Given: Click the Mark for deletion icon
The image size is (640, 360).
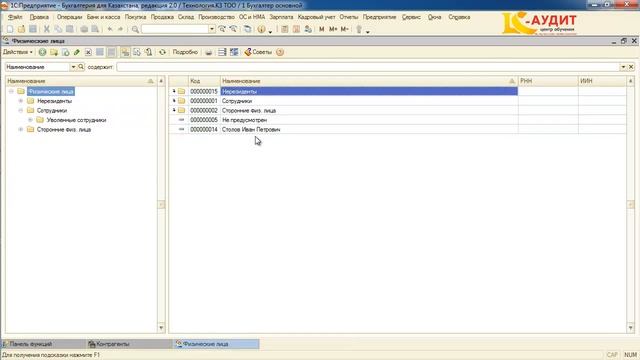Looking at the screenshot, I should (88, 52).
